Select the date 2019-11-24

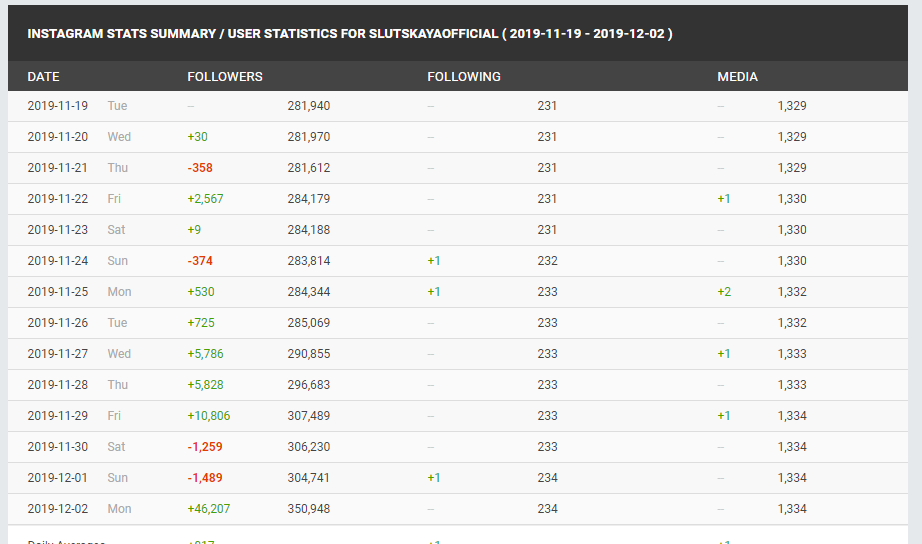pyautogui.click(x=58, y=261)
